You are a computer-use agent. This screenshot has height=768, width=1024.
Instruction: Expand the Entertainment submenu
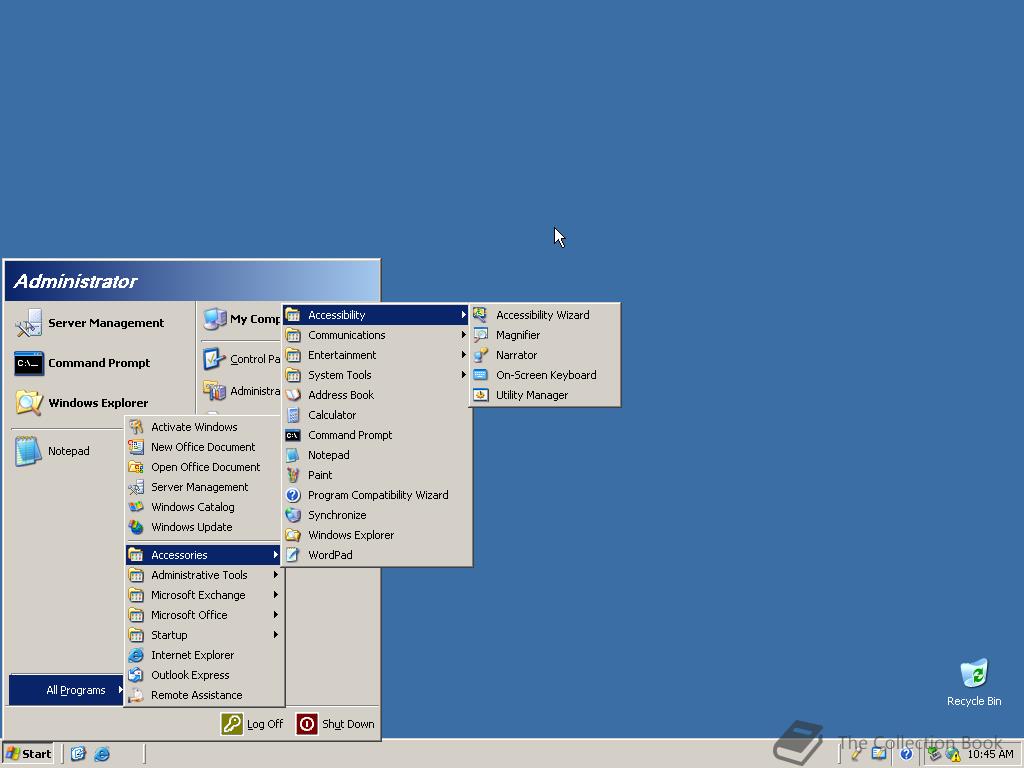(377, 355)
